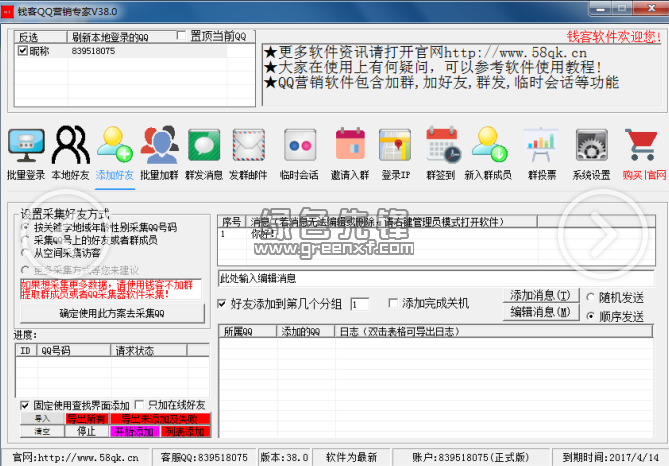Click 客服QQ:839518075 in status bar
The height and width of the screenshot is (466, 669).
tap(204, 457)
